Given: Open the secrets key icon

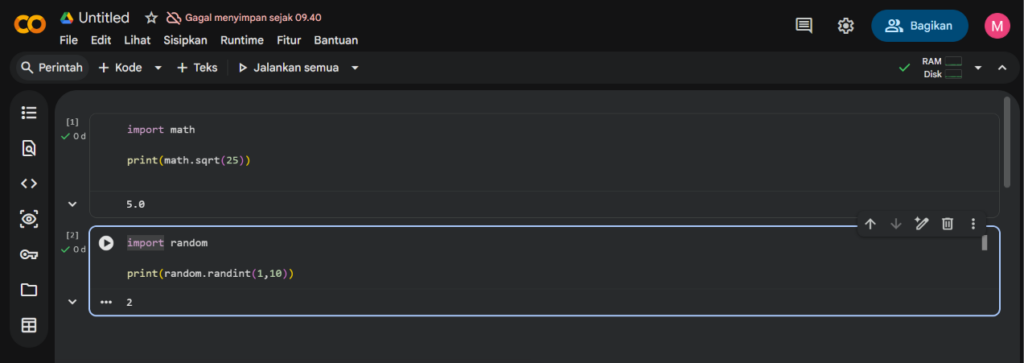Looking at the screenshot, I should point(29,255).
